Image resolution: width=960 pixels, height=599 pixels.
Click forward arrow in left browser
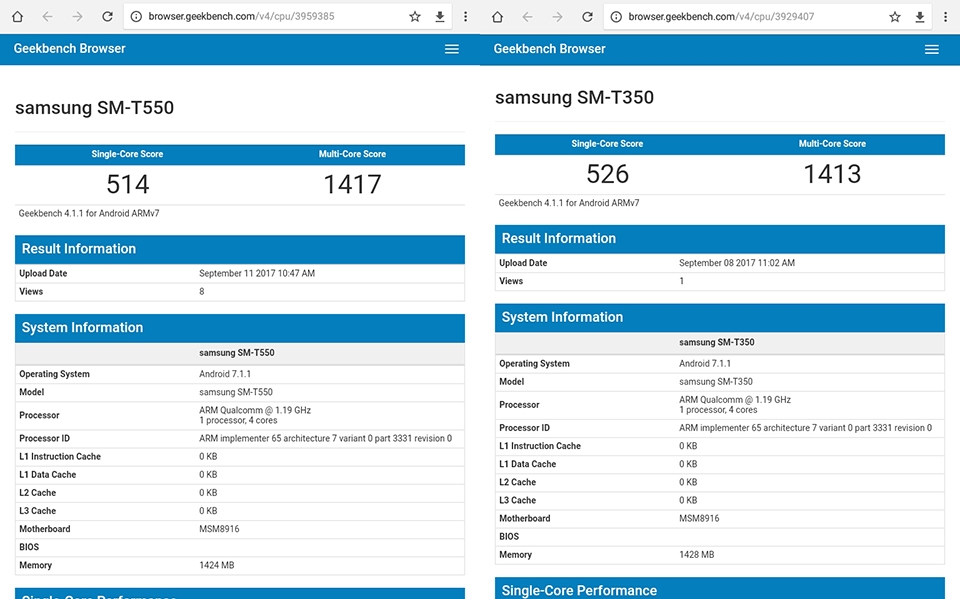pos(77,17)
